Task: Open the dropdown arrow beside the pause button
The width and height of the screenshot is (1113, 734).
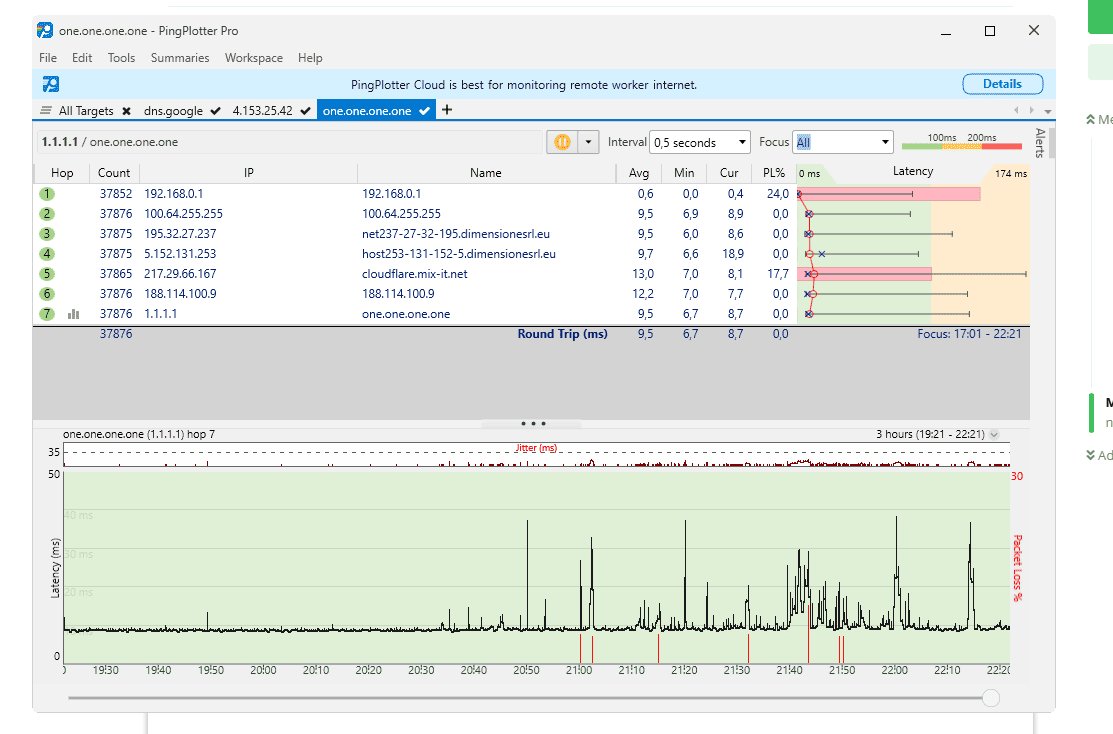Action: (588, 142)
